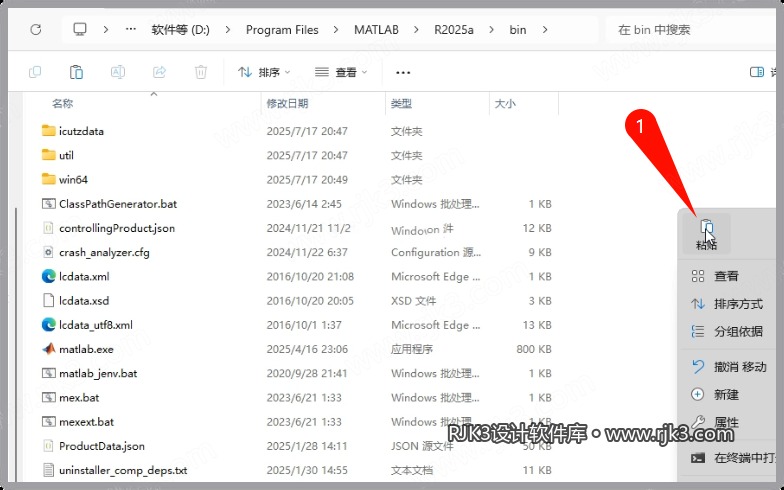Expand the chevron after MATLAB breadcrumb
Screen dimensions: 784x490
[416, 30]
